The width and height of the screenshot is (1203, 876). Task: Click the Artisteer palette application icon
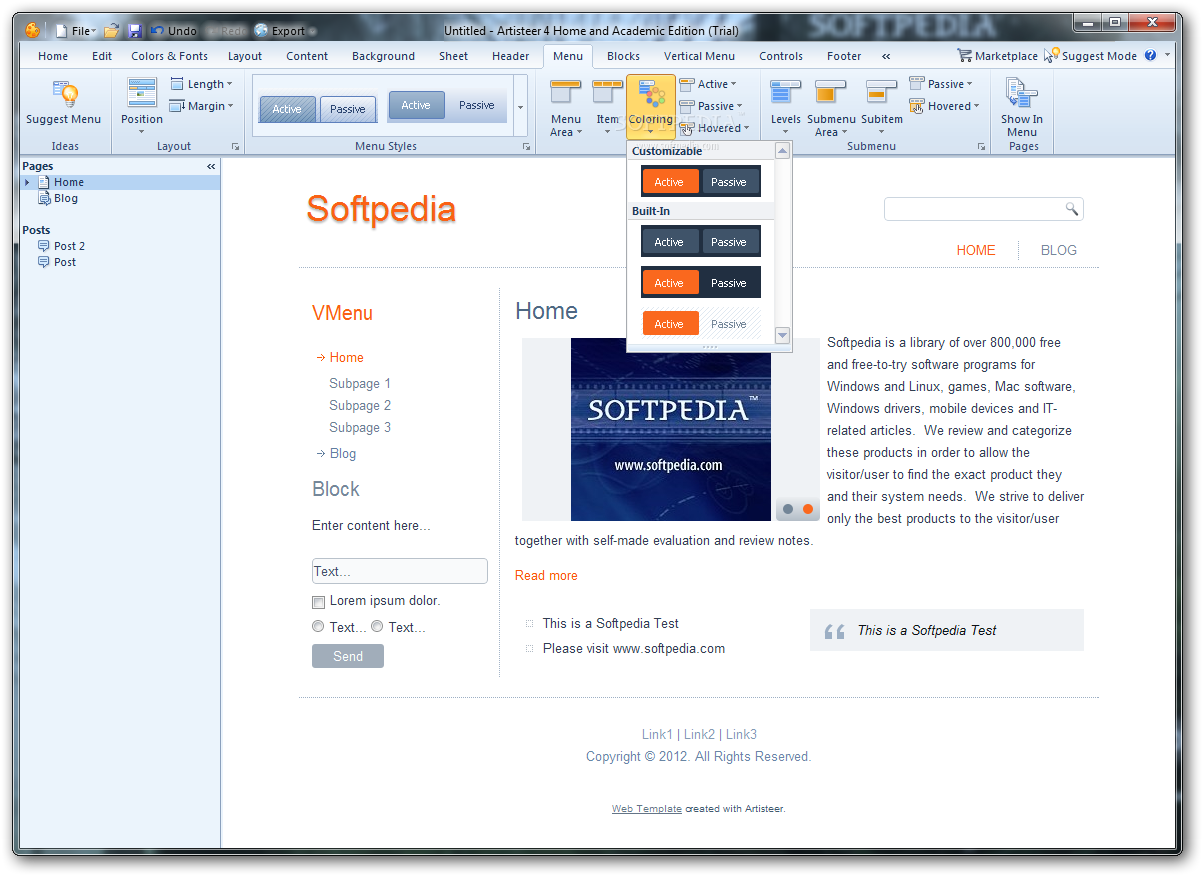[x=33, y=30]
